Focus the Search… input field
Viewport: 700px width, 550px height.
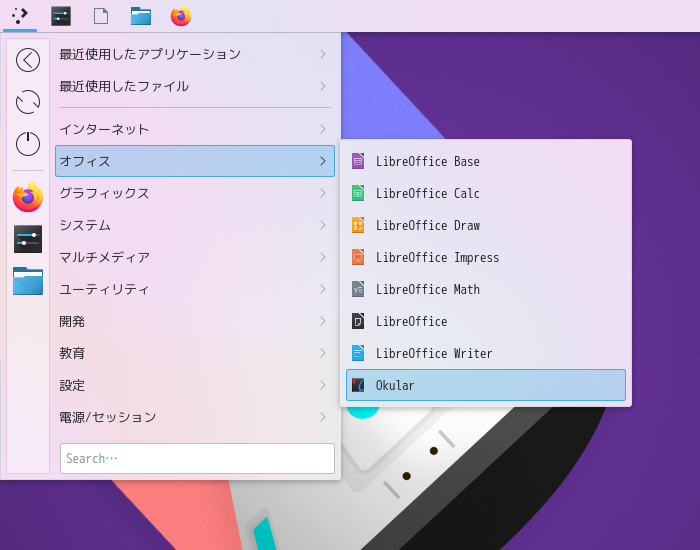[x=197, y=458]
